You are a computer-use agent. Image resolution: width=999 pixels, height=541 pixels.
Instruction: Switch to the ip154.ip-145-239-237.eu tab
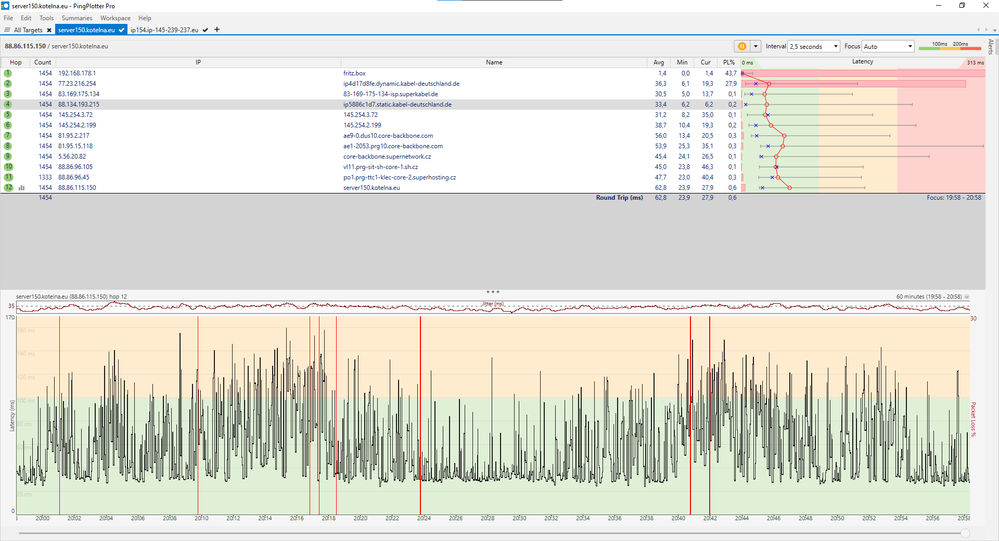coord(164,29)
